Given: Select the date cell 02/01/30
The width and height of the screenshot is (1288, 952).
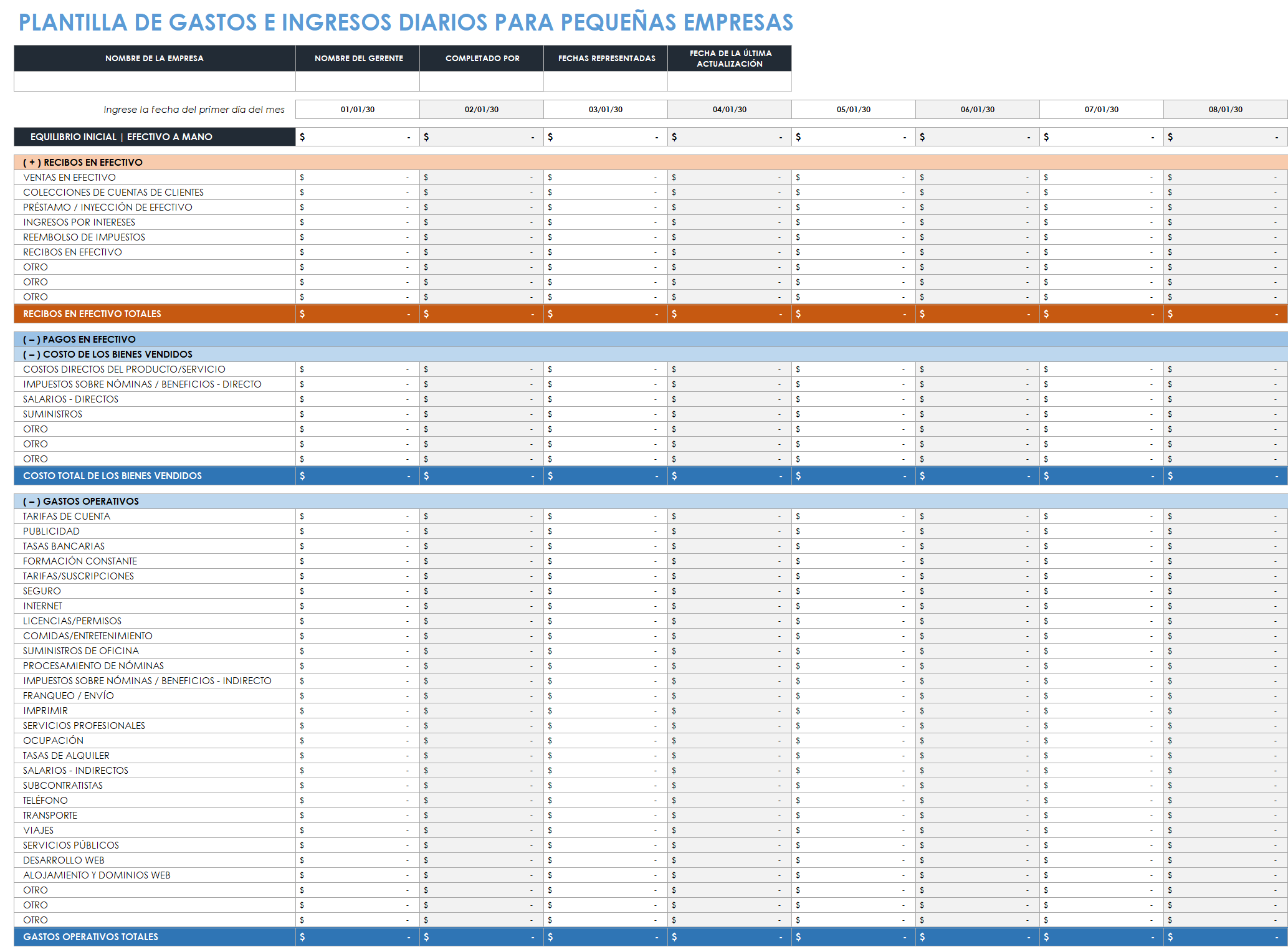Looking at the screenshot, I should [x=482, y=109].
